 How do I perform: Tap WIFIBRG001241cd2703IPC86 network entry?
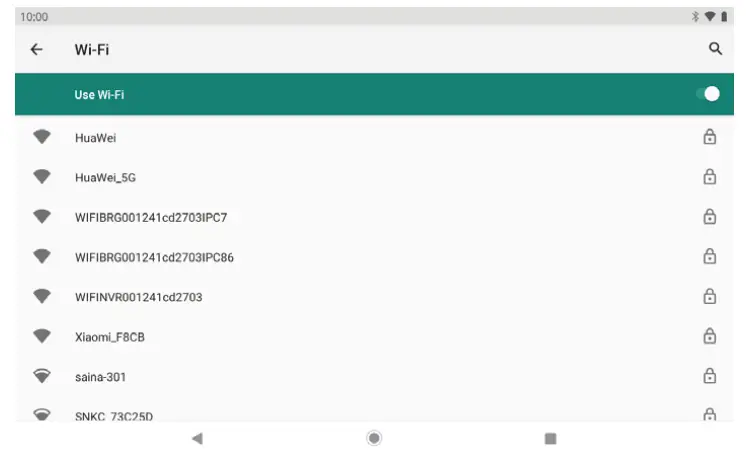(374, 257)
